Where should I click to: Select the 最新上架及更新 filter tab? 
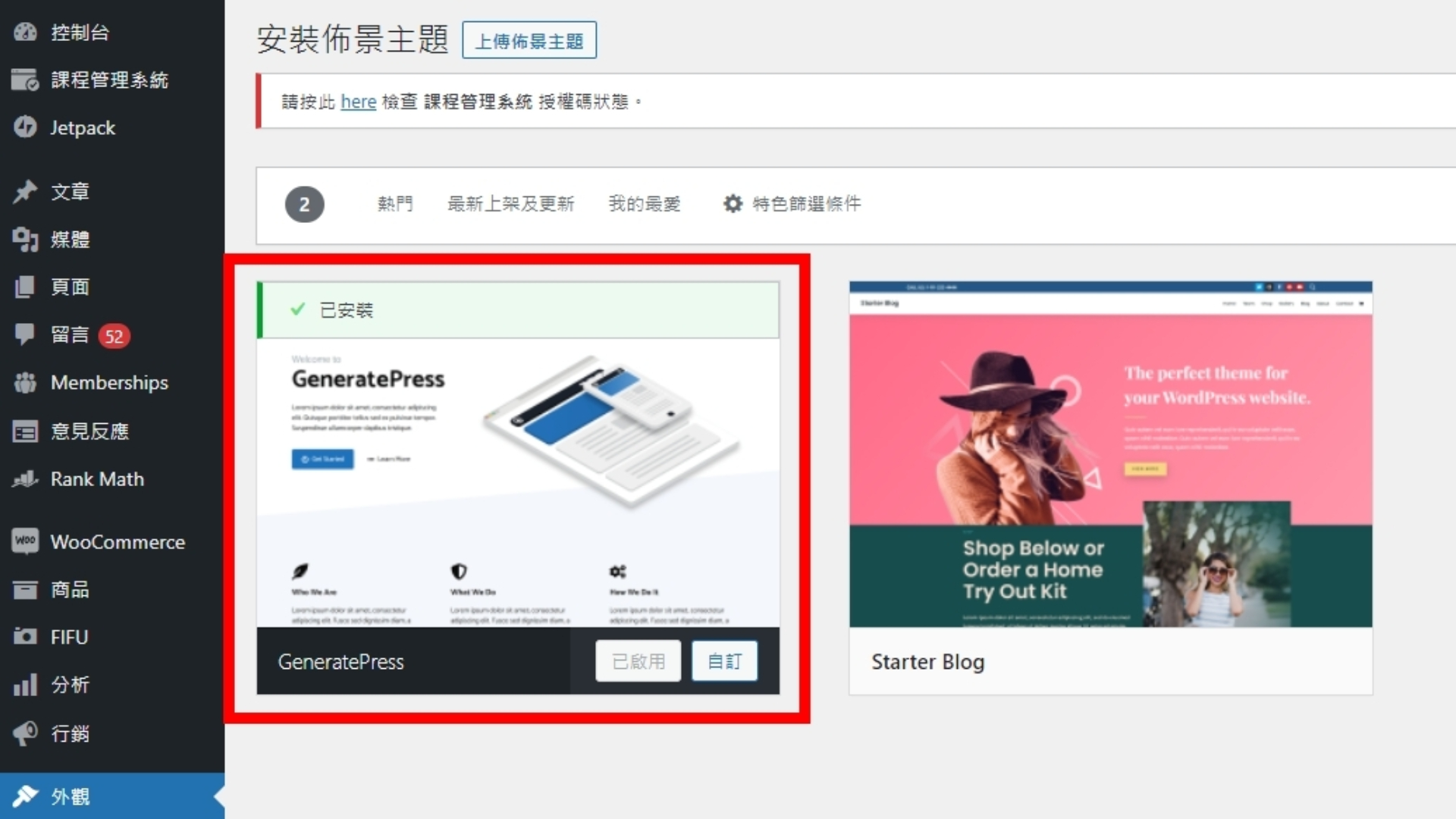point(511,203)
